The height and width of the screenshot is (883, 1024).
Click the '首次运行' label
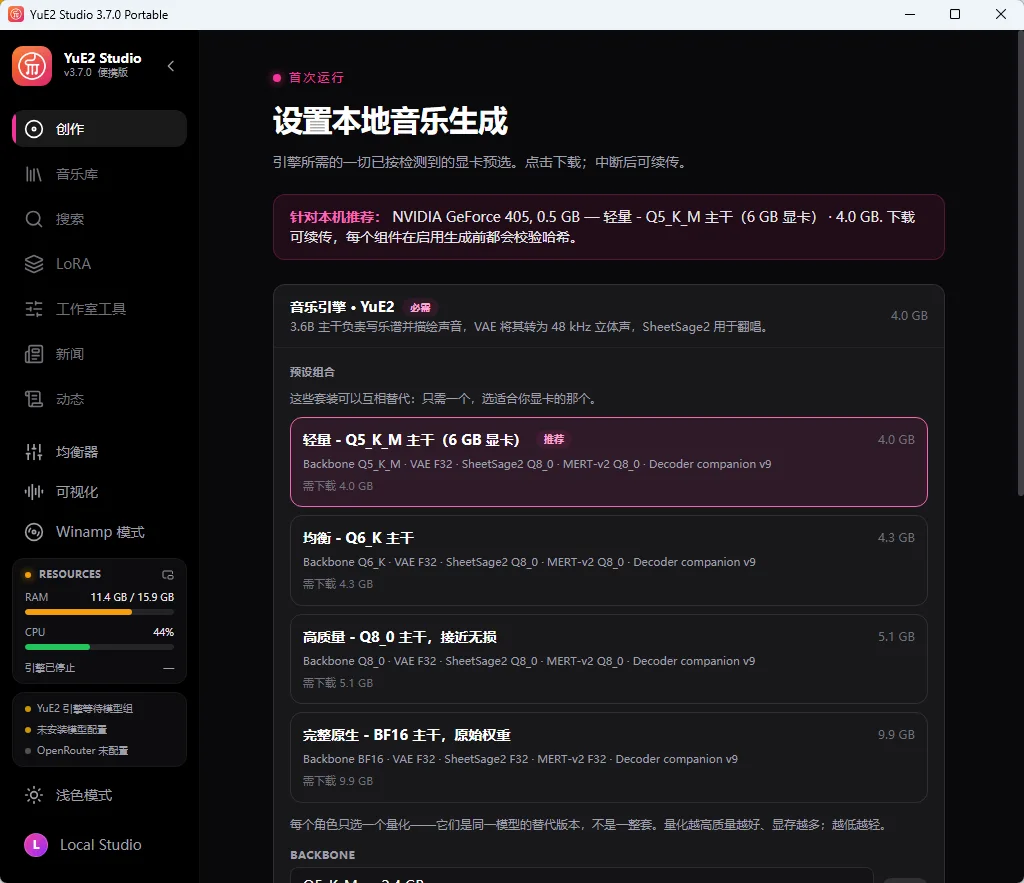[x=316, y=78]
